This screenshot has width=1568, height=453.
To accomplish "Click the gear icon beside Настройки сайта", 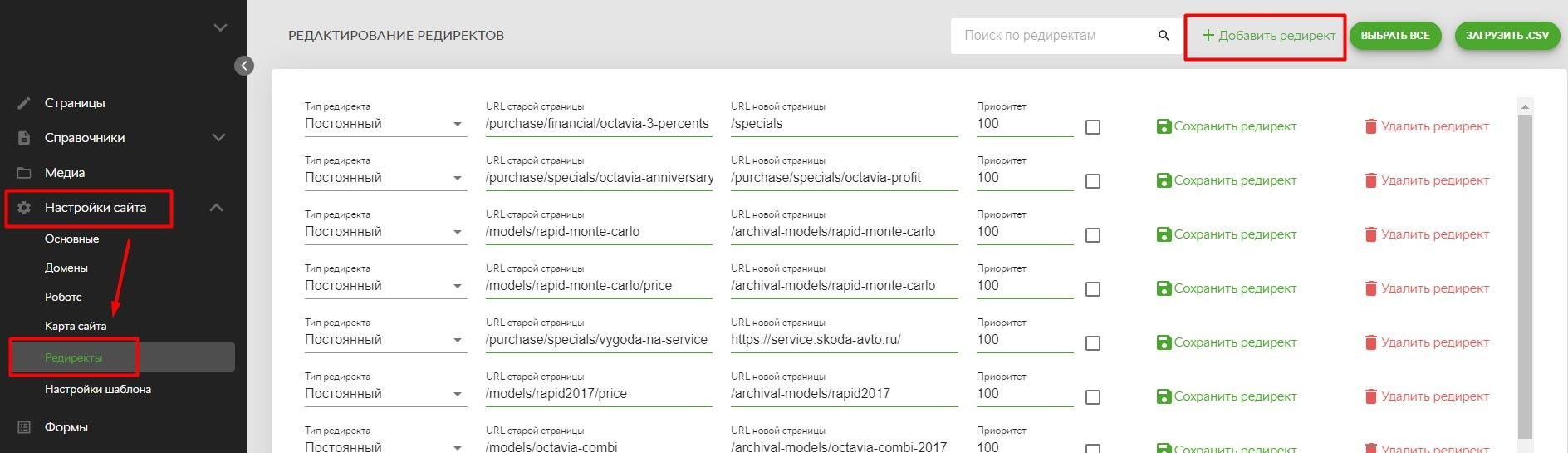I will pos(24,208).
